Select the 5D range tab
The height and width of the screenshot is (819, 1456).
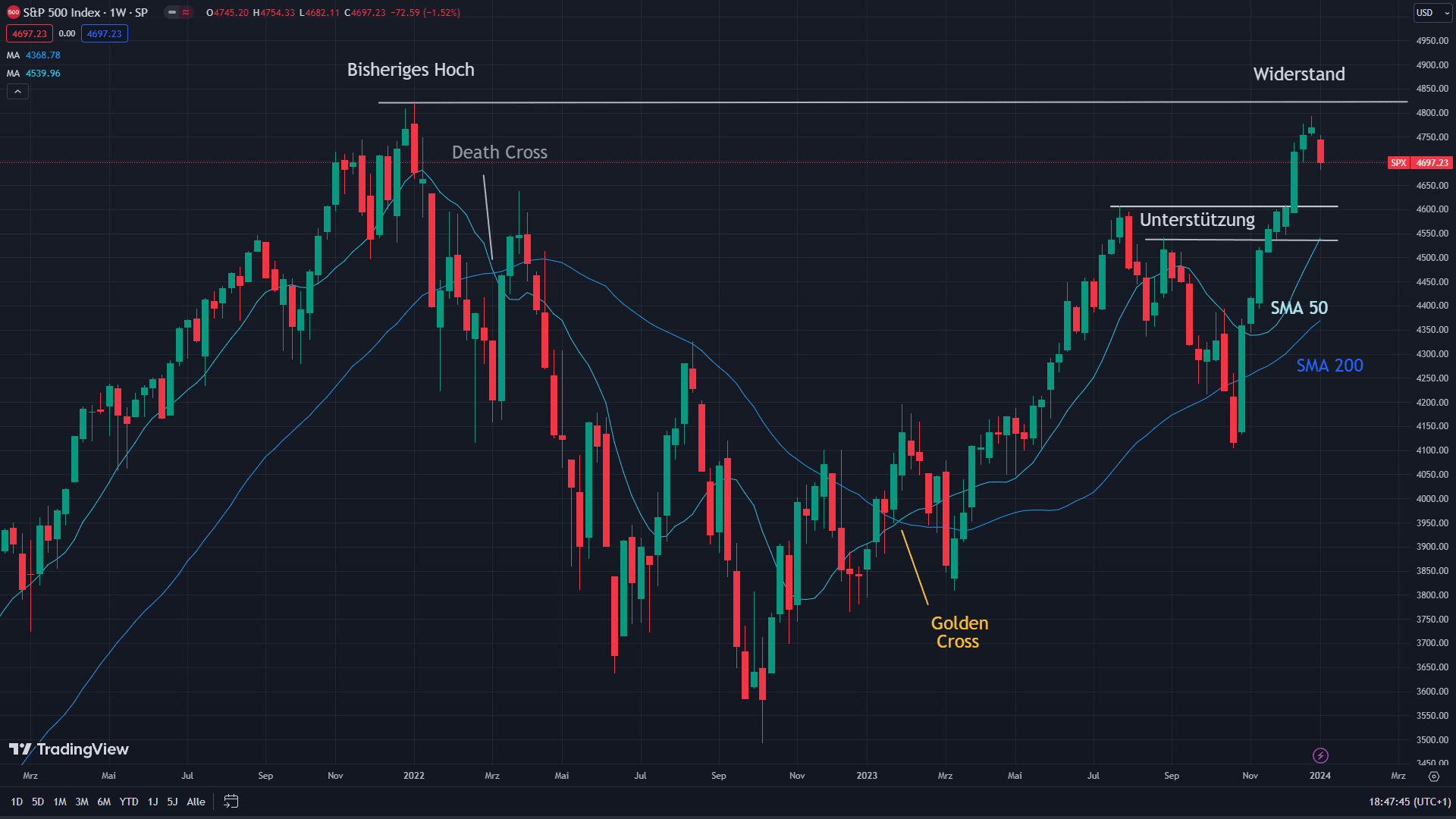coord(38,802)
